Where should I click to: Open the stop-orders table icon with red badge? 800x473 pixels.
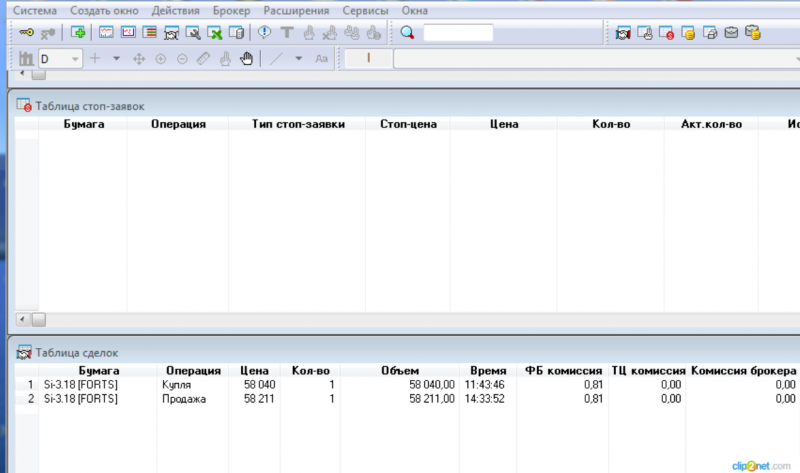[666, 33]
